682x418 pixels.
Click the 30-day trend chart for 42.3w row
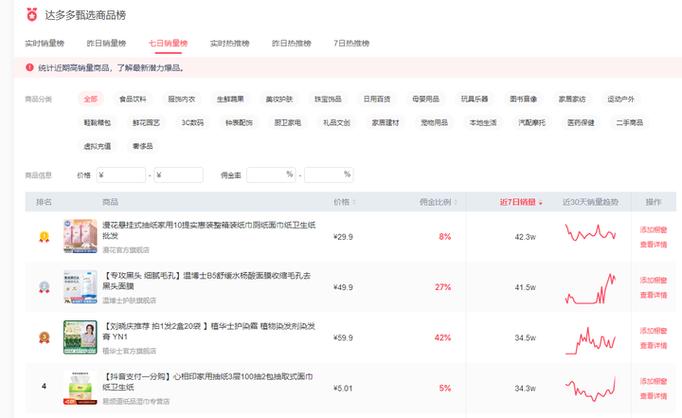[x=590, y=233]
